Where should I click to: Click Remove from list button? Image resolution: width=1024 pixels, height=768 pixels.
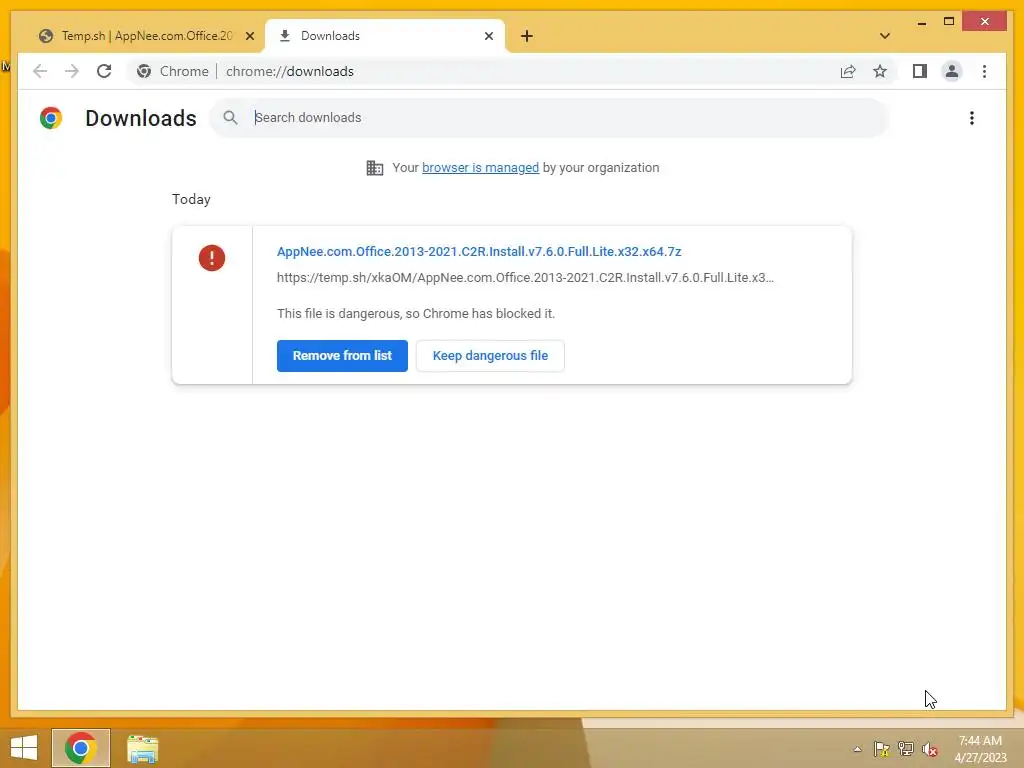pos(342,356)
